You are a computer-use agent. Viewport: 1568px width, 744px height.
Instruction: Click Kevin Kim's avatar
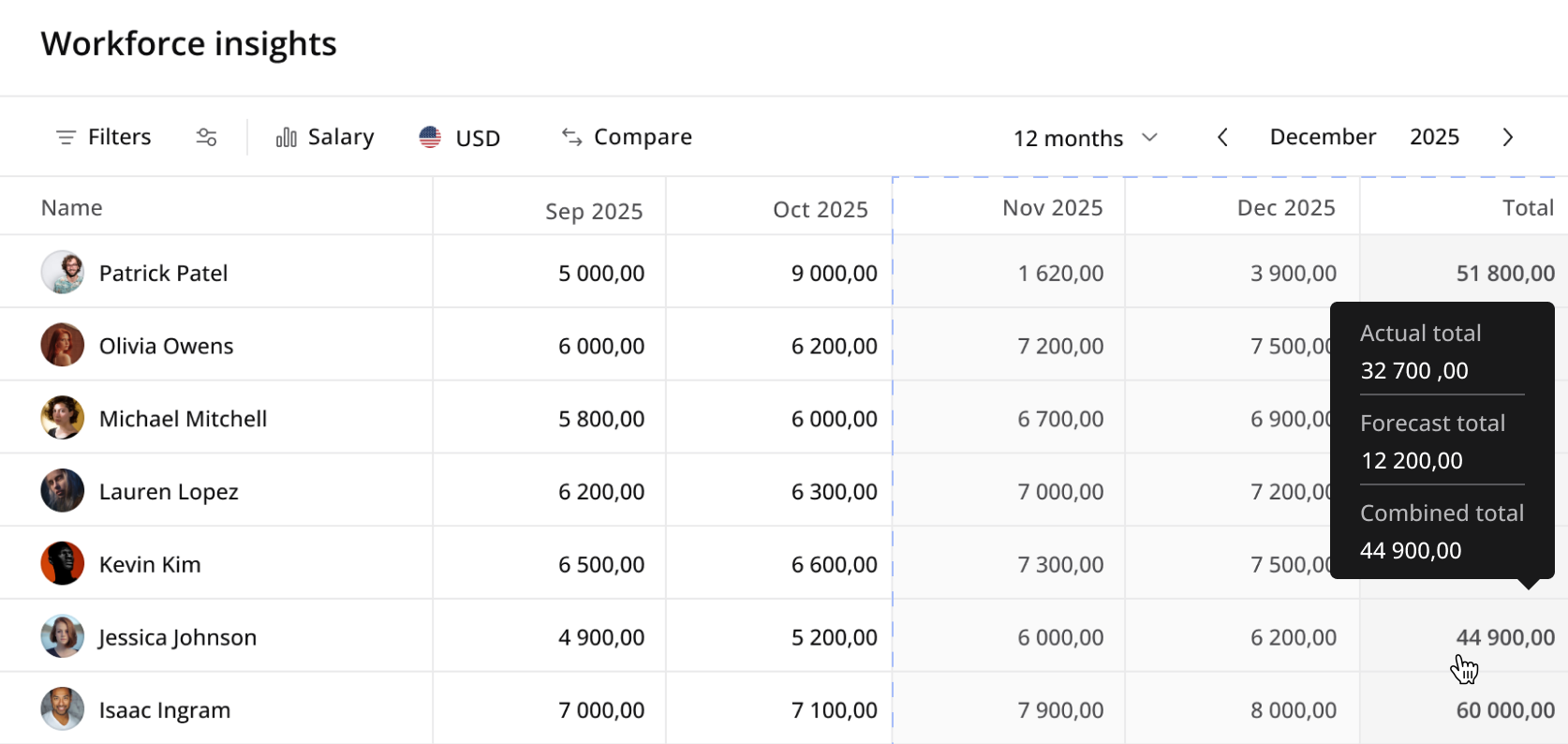point(63,564)
